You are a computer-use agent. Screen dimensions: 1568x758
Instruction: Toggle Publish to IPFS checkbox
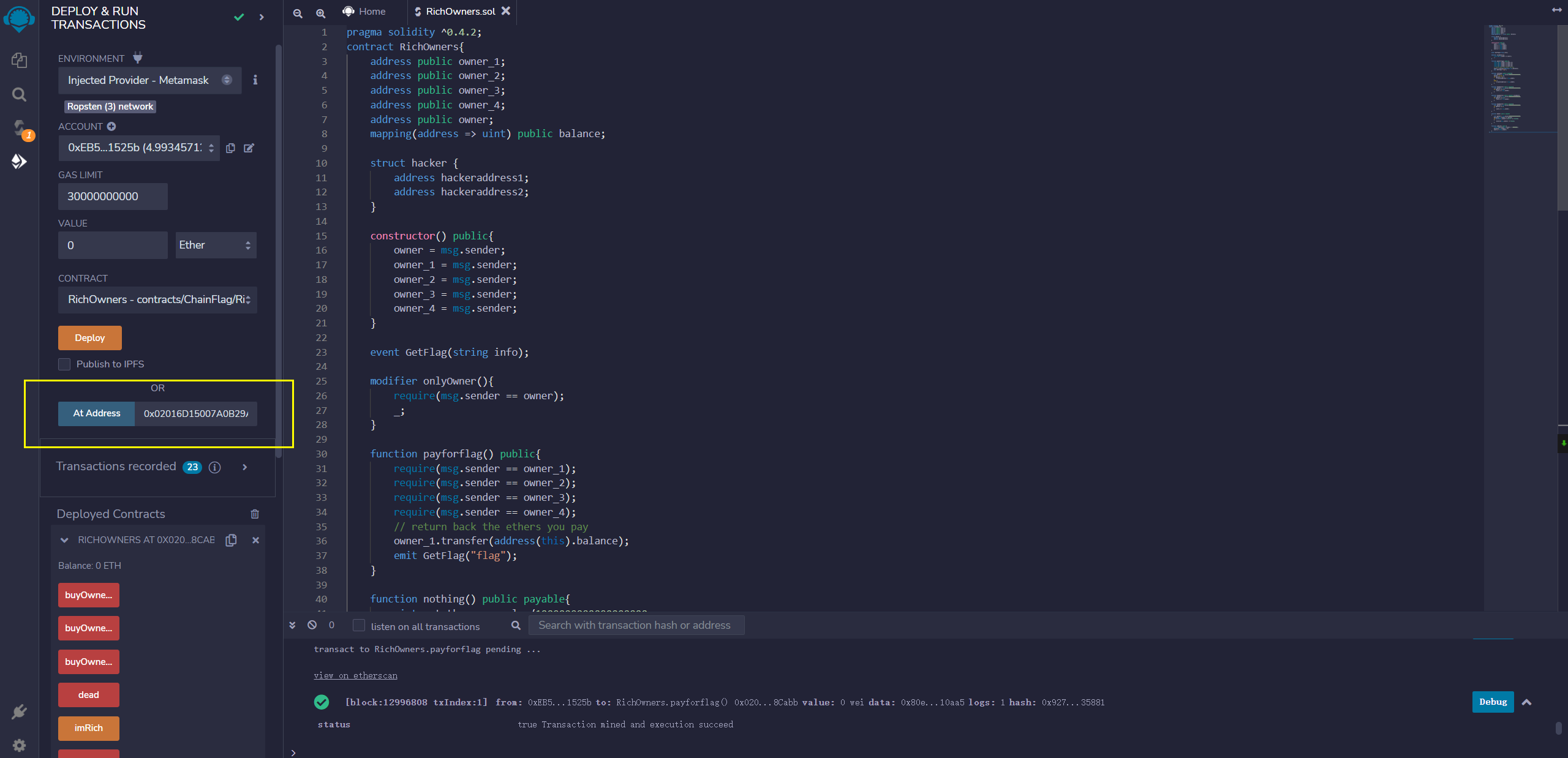point(64,364)
